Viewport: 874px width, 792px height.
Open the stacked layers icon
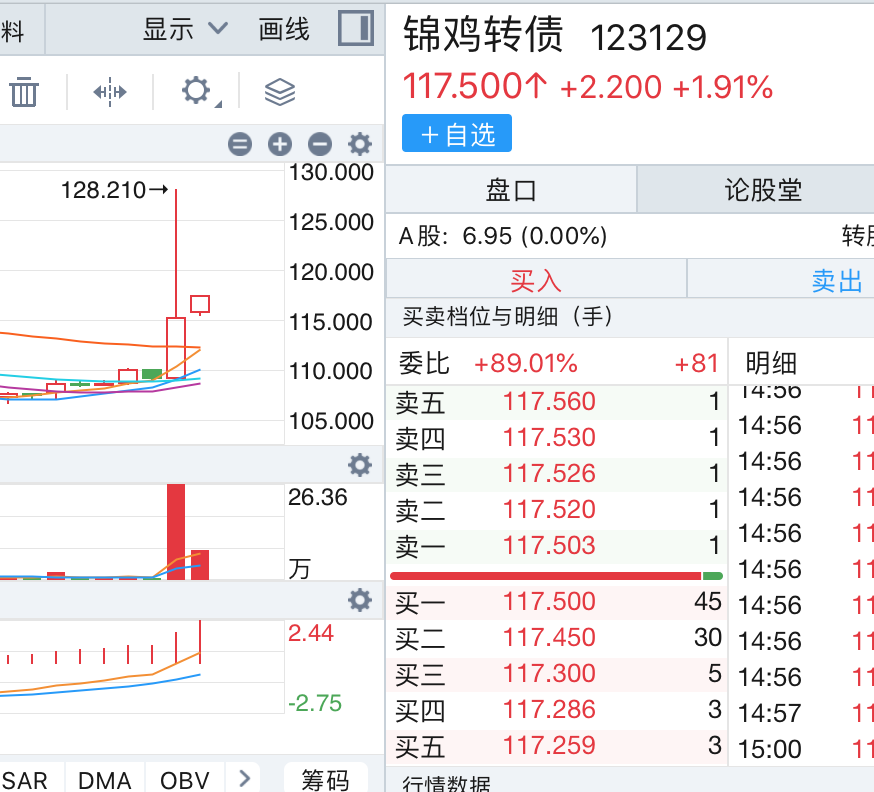pos(280,93)
